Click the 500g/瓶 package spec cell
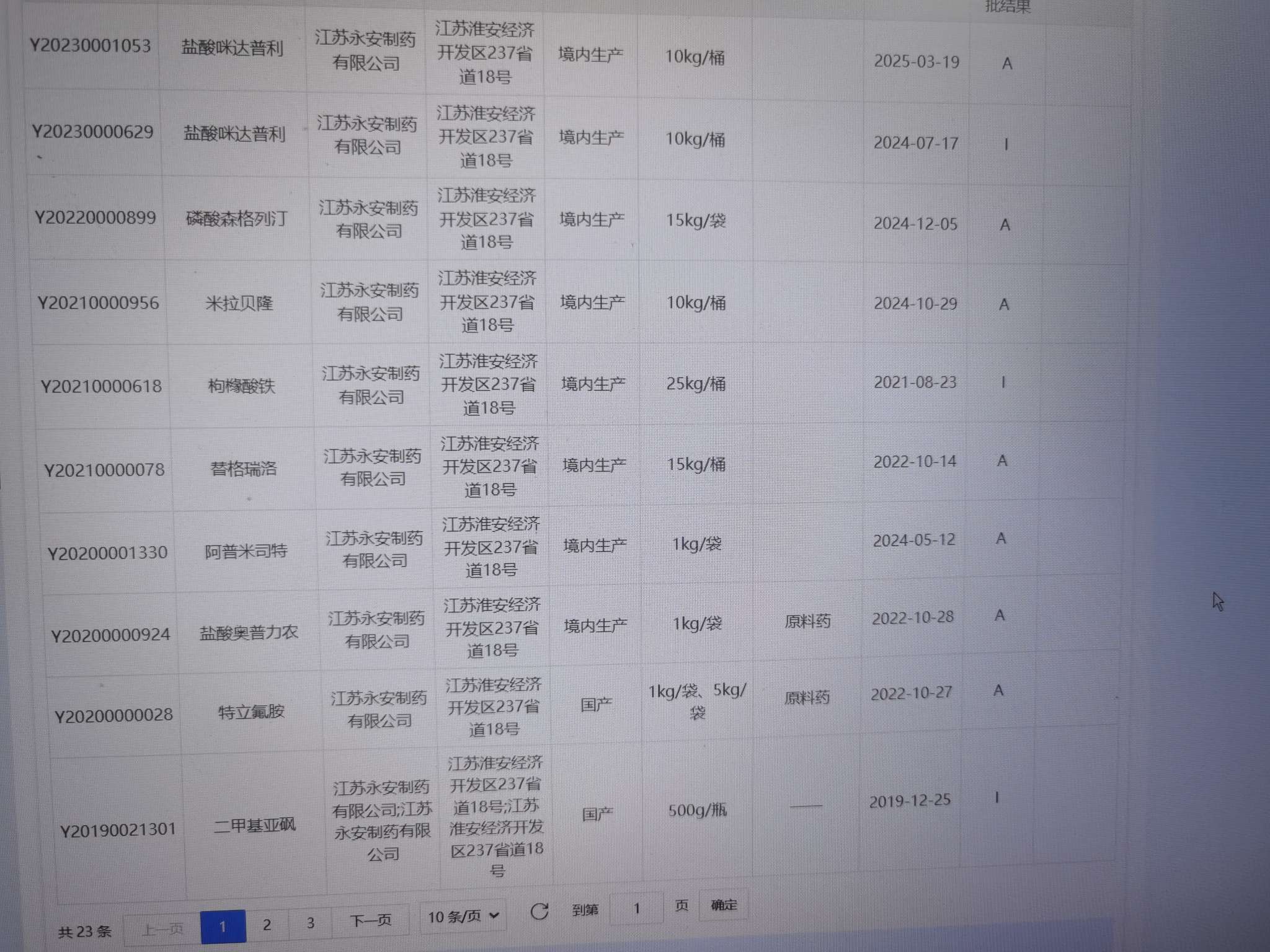The width and height of the screenshot is (1270, 952). coord(697,810)
